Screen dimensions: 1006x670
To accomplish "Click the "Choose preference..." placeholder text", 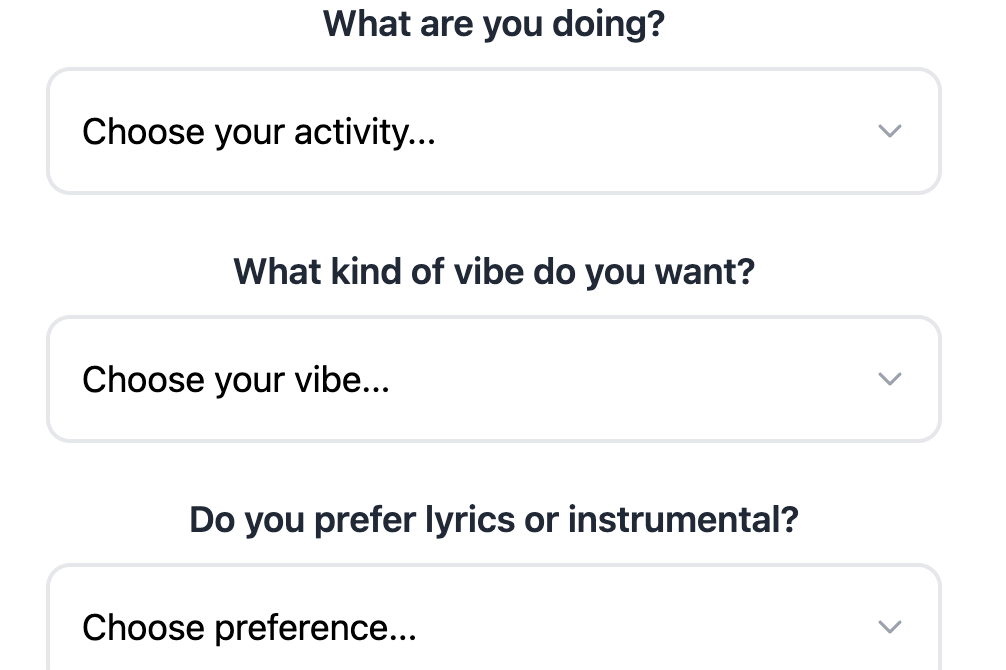I will (x=249, y=627).
